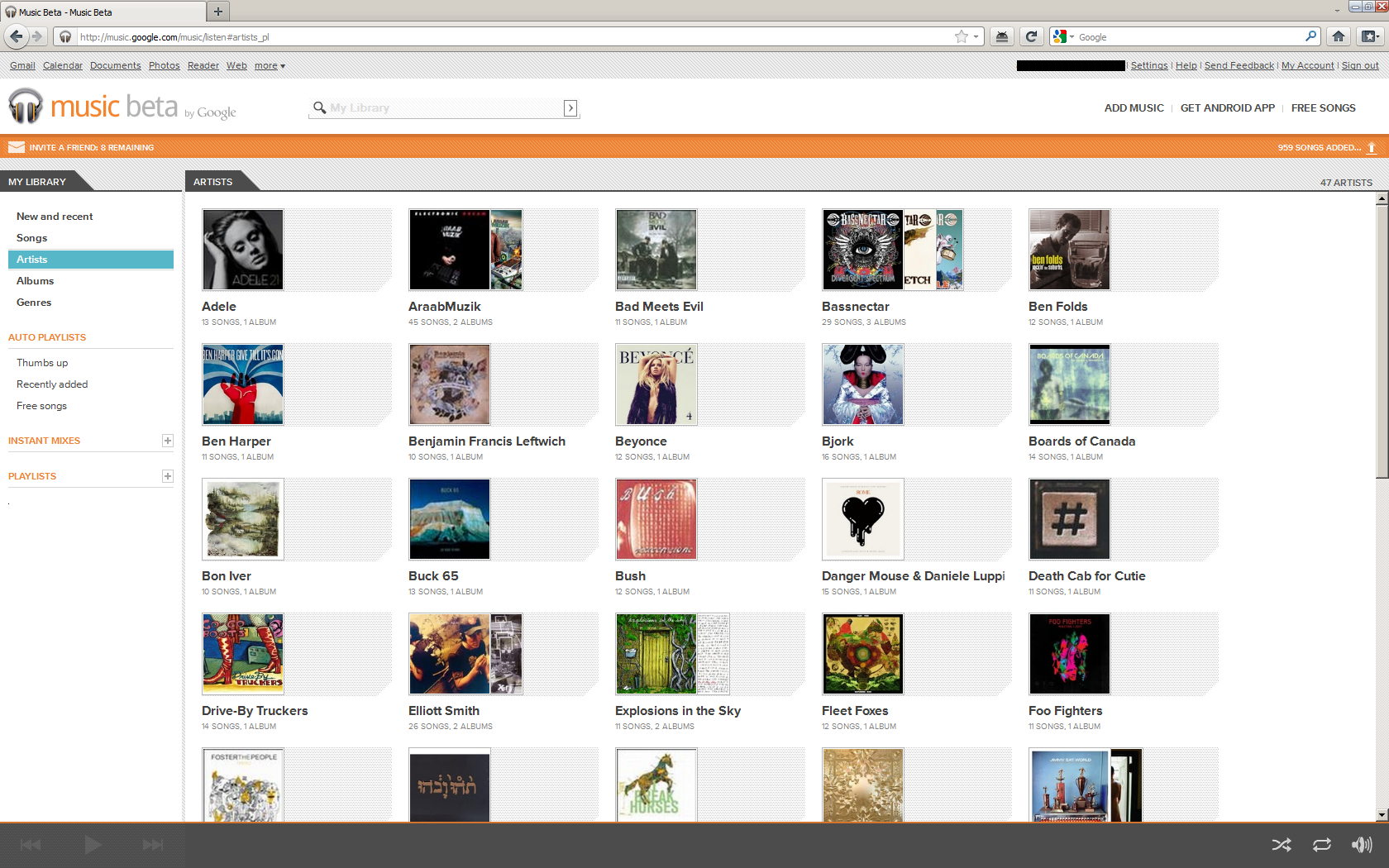The width and height of the screenshot is (1389, 868).
Task: Click the Danger Mouse & Daniele Luppi name
Action: (914, 576)
